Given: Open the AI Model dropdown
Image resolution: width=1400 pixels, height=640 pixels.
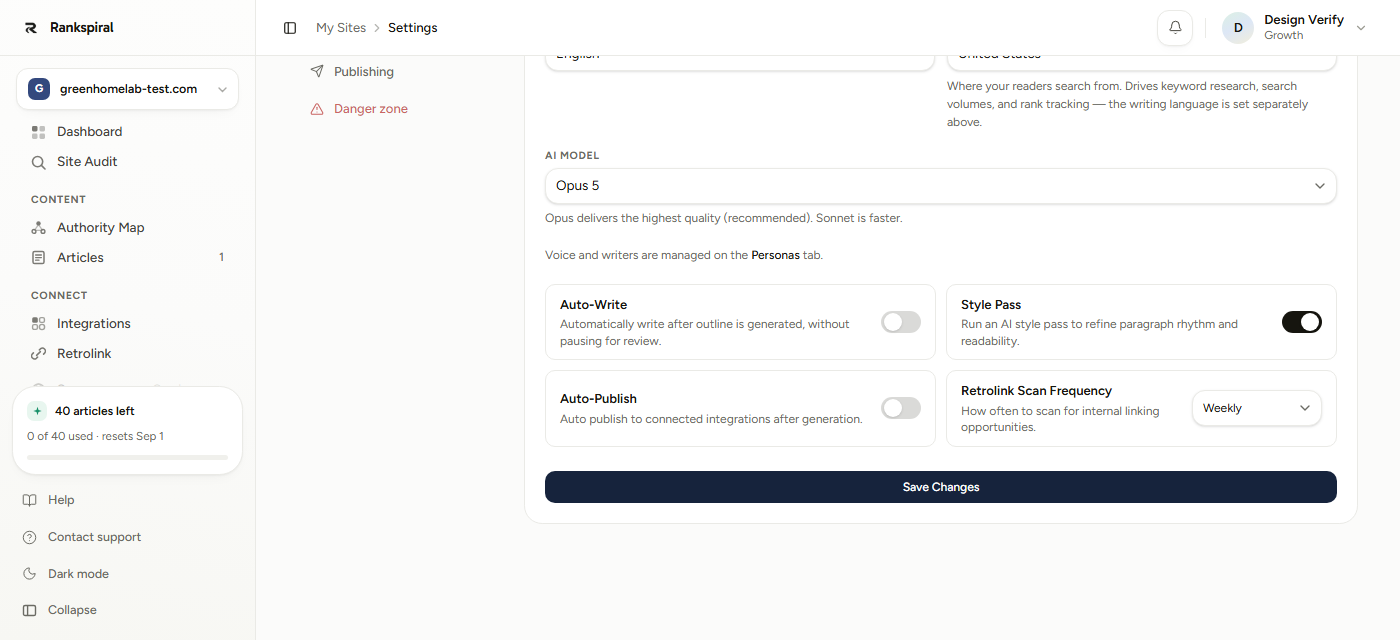Looking at the screenshot, I should click(x=940, y=186).
